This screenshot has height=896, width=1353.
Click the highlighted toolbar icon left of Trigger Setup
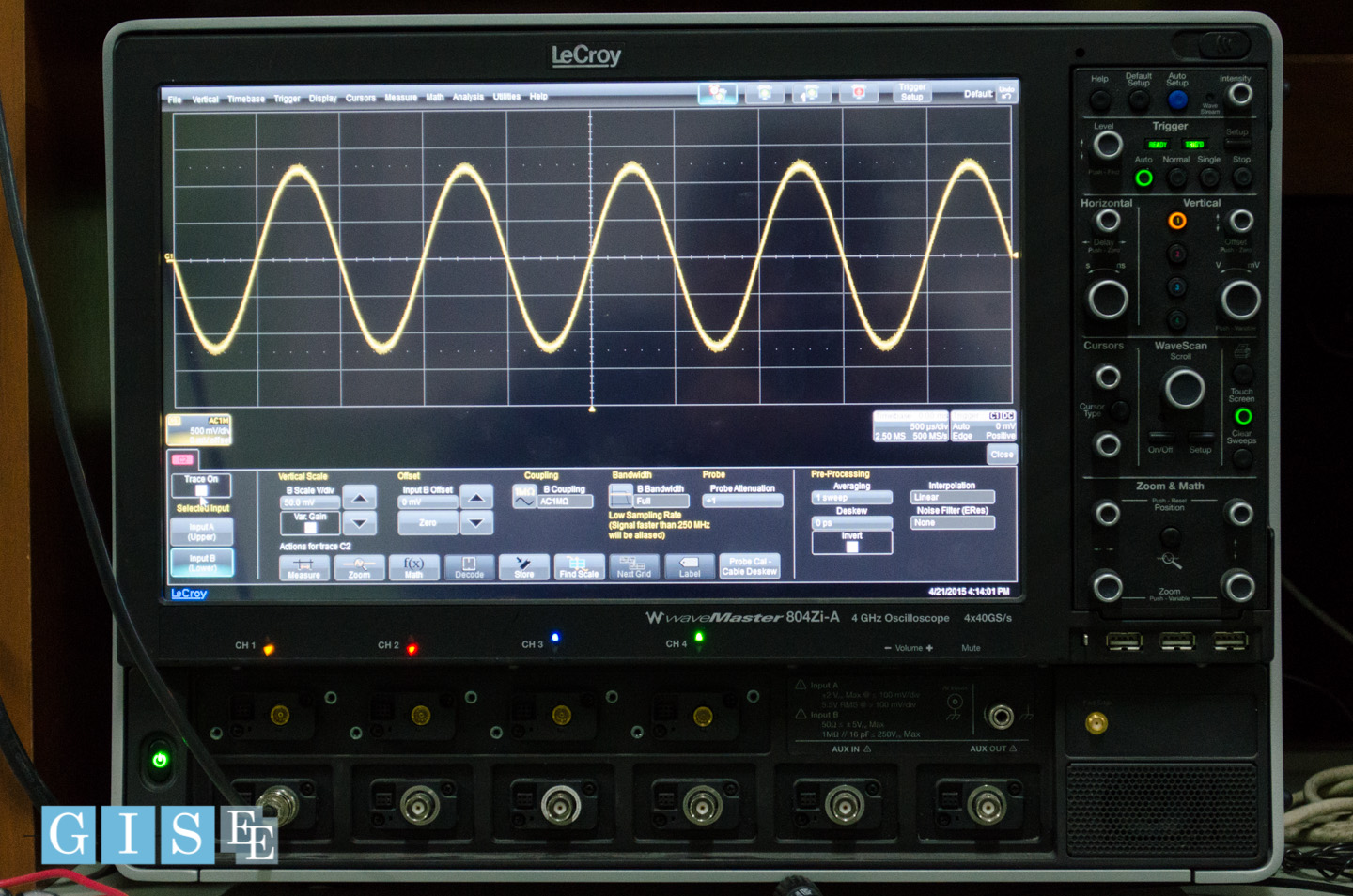click(x=717, y=93)
